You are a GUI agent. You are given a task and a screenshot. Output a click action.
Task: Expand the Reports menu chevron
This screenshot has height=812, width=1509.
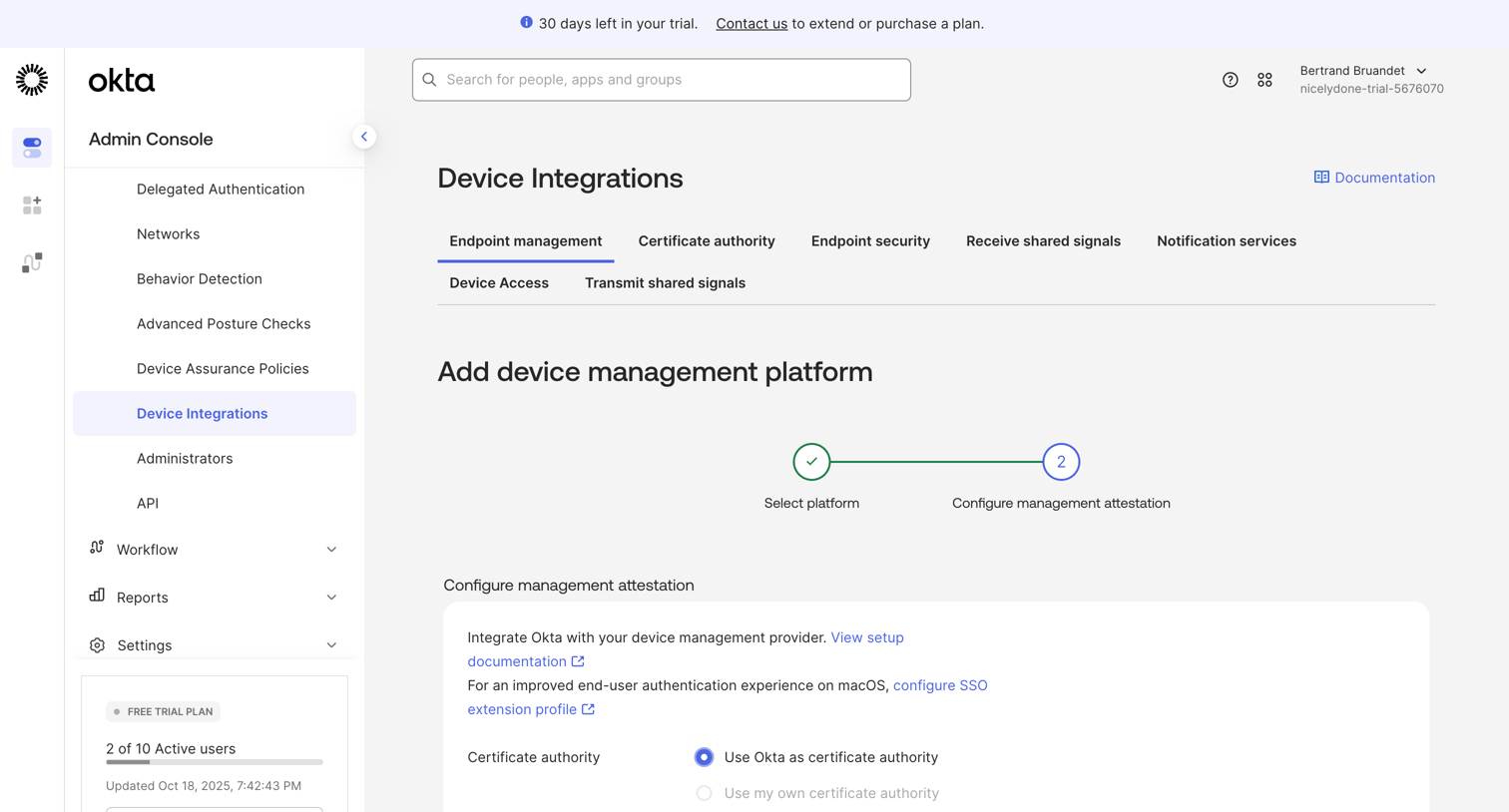pos(331,598)
